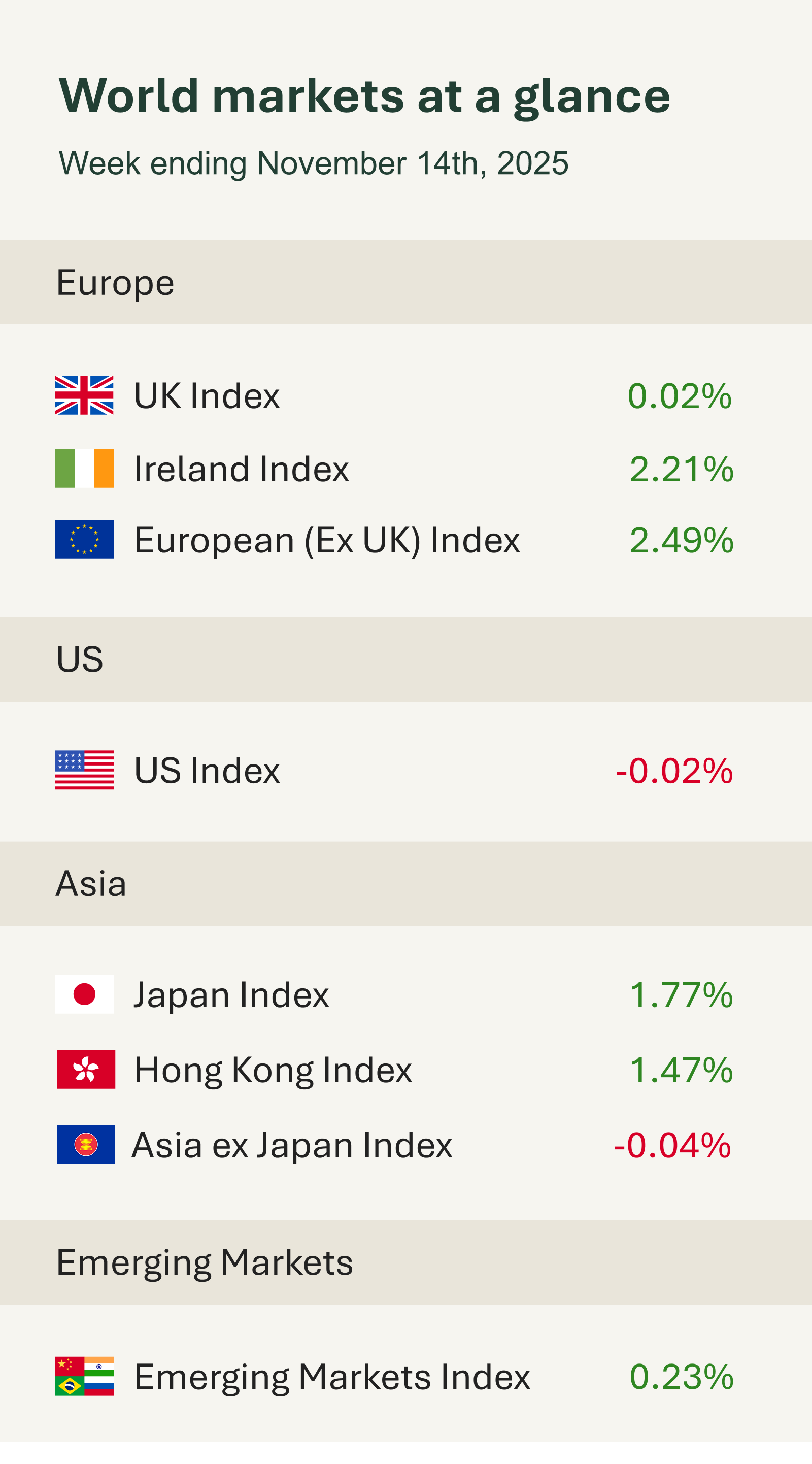Click the Japan Index 1.77% value
Image resolution: width=812 pixels, height=1464 pixels.
tap(681, 994)
